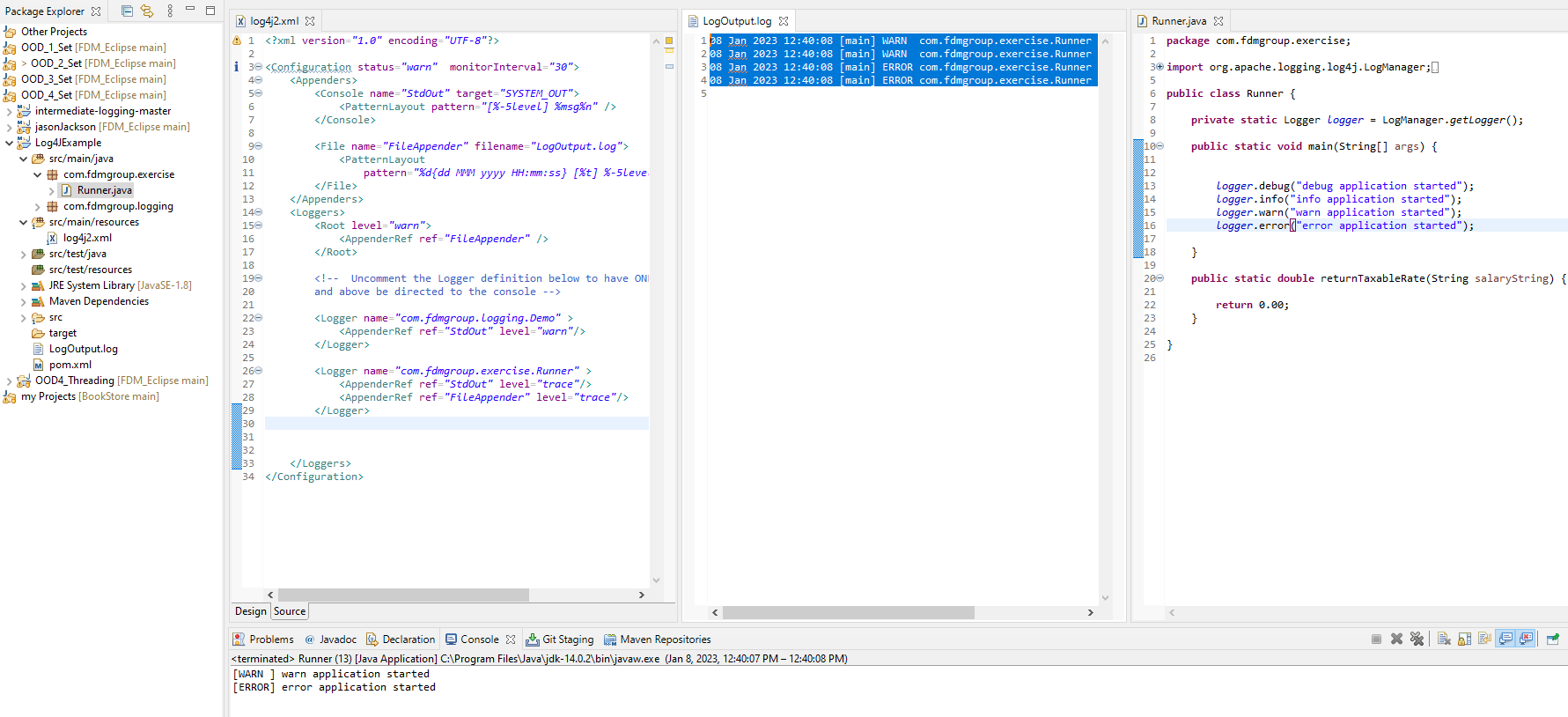The width and height of the screenshot is (1568, 717).
Task: Toggle Link with Editor in Package Explorer
Action: click(x=147, y=11)
